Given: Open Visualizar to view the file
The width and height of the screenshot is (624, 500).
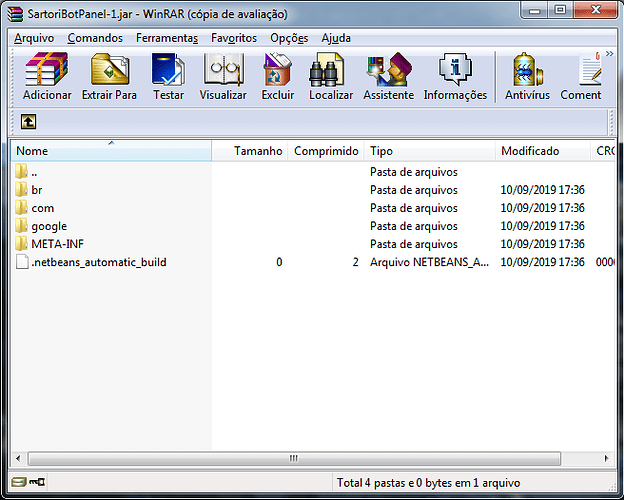Looking at the screenshot, I should (x=223, y=76).
